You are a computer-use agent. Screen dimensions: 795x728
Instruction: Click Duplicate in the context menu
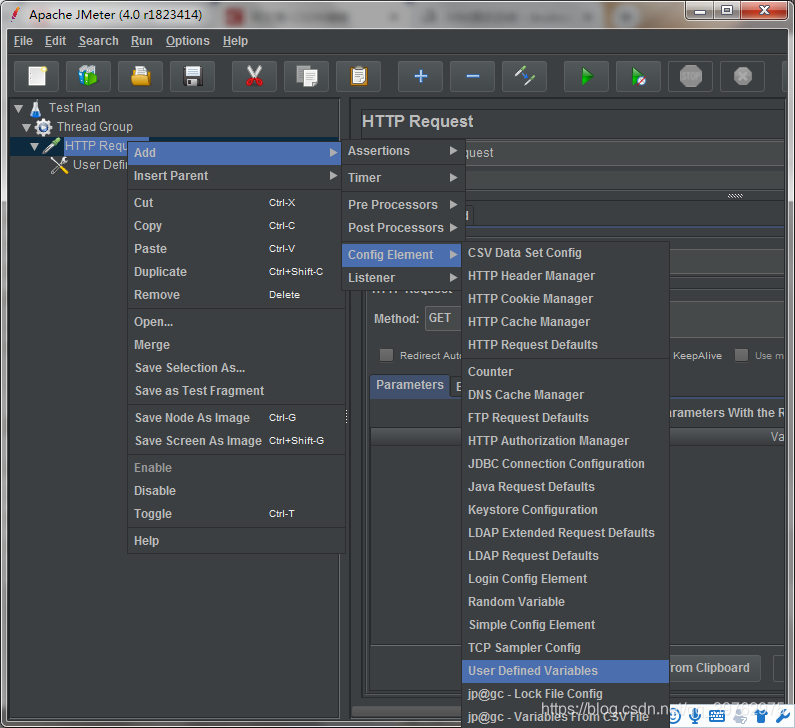(236, 272)
